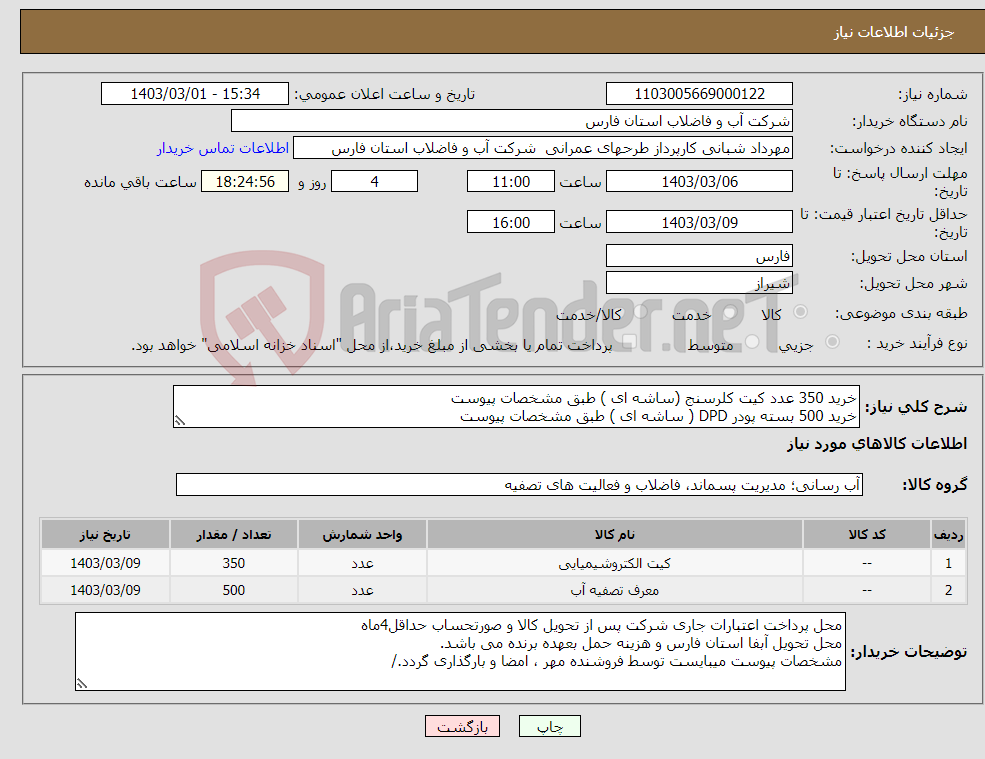This screenshot has width=985, height=759.
Task: Click the buyer notes textarea
Action: (460, 652)
